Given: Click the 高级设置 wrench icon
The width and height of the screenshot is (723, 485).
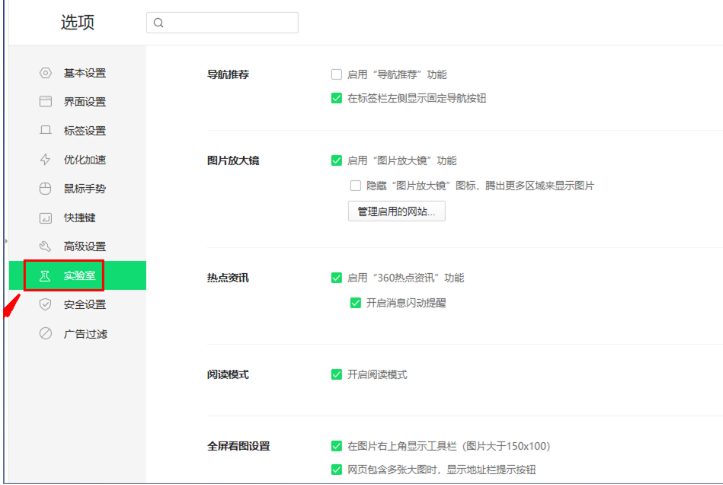Looking at the screenshot, I should click(x=45, y=246).
